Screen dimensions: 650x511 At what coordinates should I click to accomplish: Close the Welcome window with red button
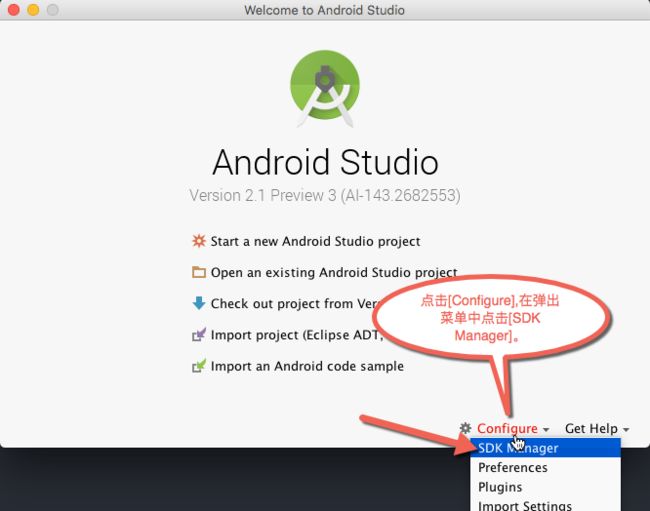coord(14,10)
